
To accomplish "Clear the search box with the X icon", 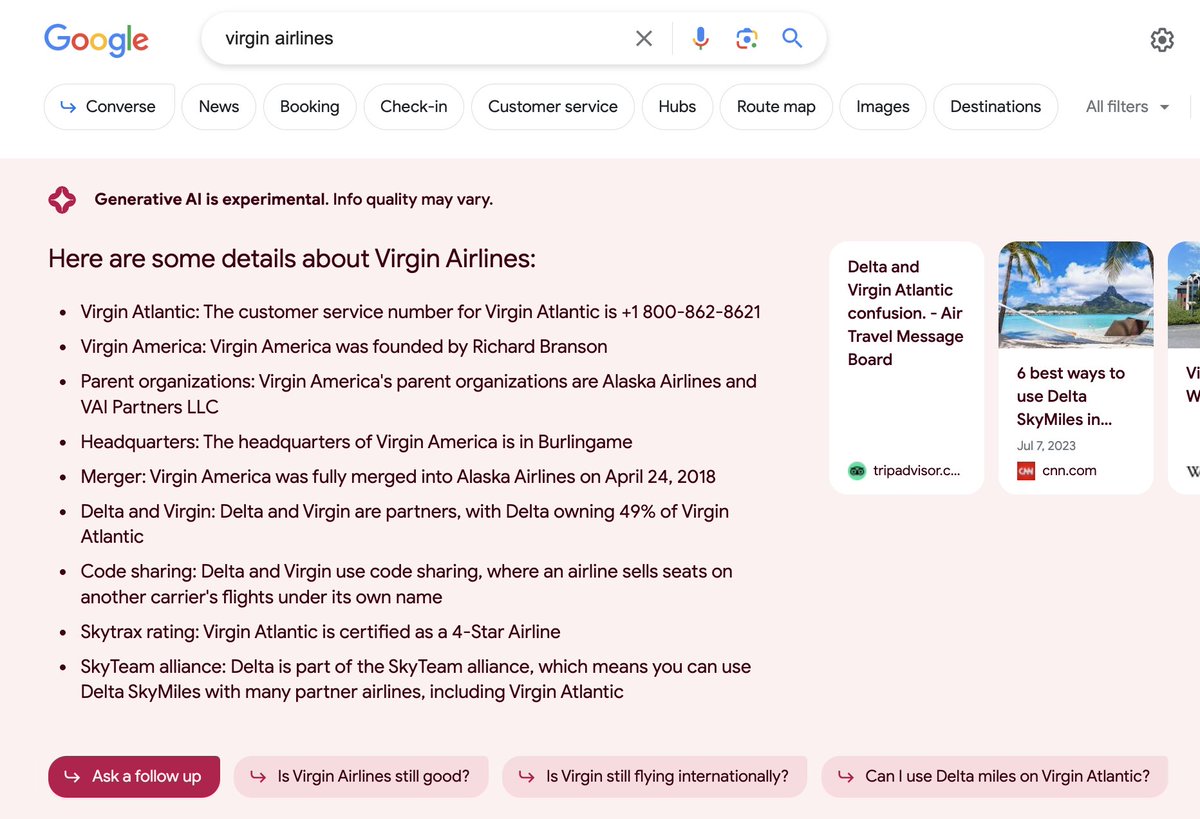I will [644, 38].
